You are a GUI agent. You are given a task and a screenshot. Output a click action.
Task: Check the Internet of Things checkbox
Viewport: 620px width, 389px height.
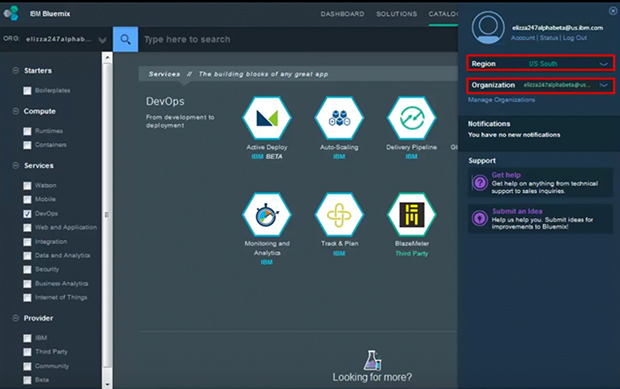coord(27,297)
